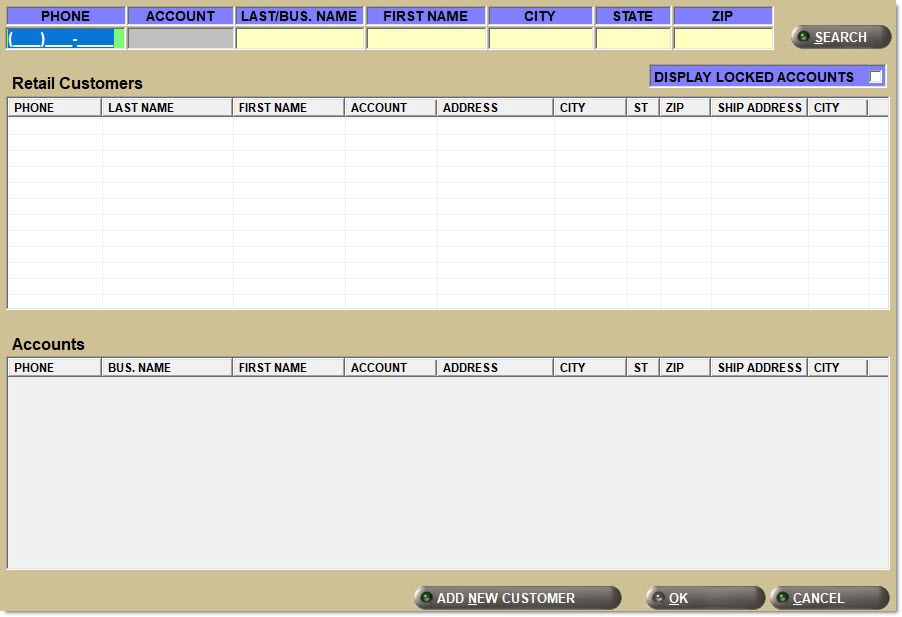Sort Accounts table by Zip column

pyautogui.click(x=685, y=367)
